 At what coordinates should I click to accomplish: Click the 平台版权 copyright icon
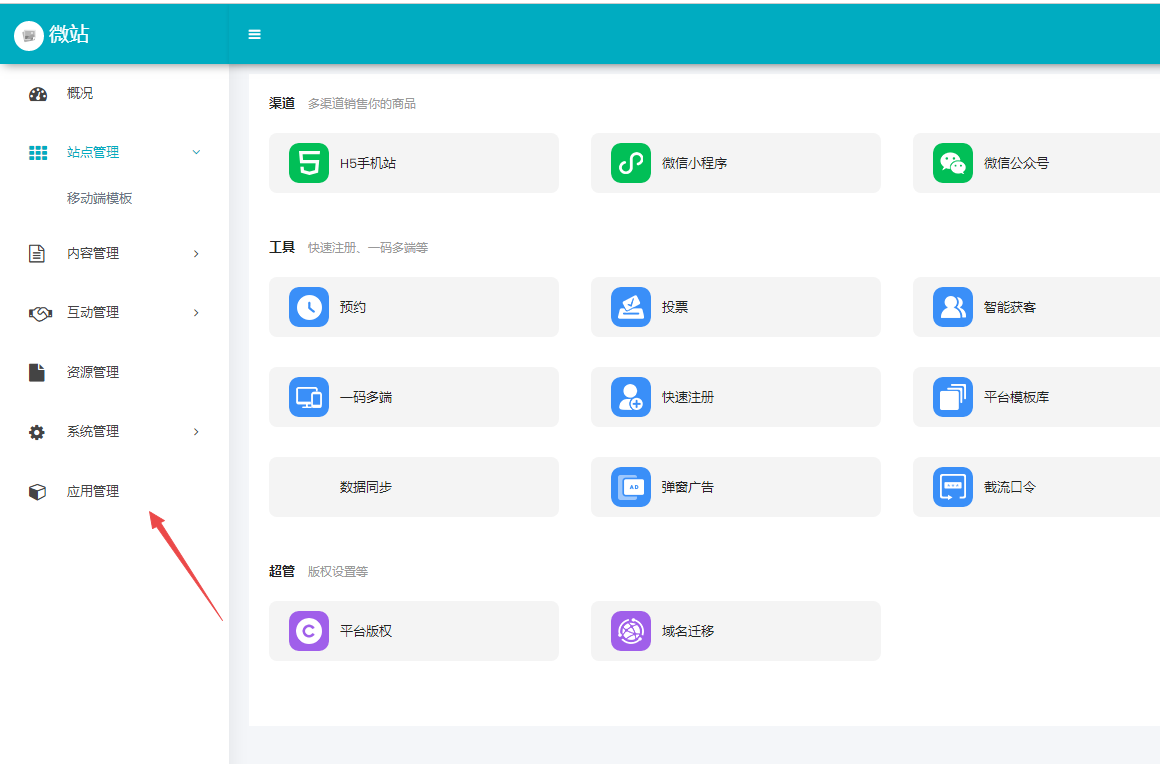point(308,631)
